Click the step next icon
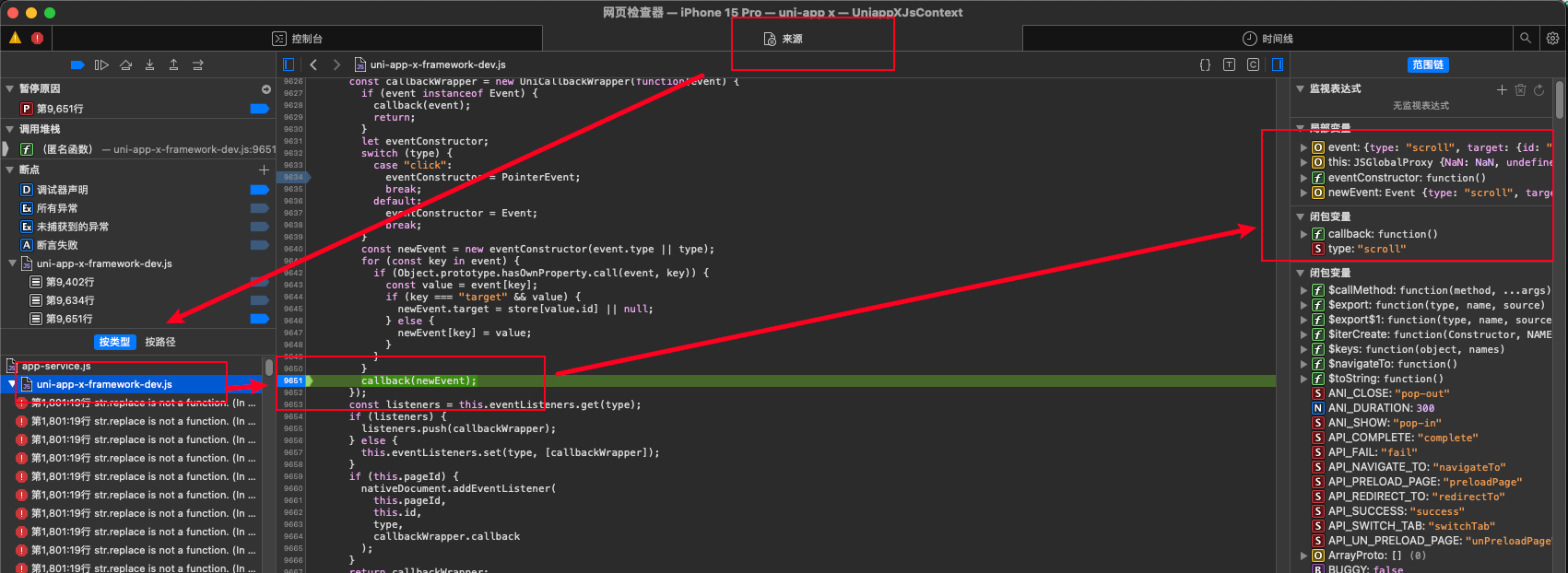Screen dimensions: 1568x573 197,64
